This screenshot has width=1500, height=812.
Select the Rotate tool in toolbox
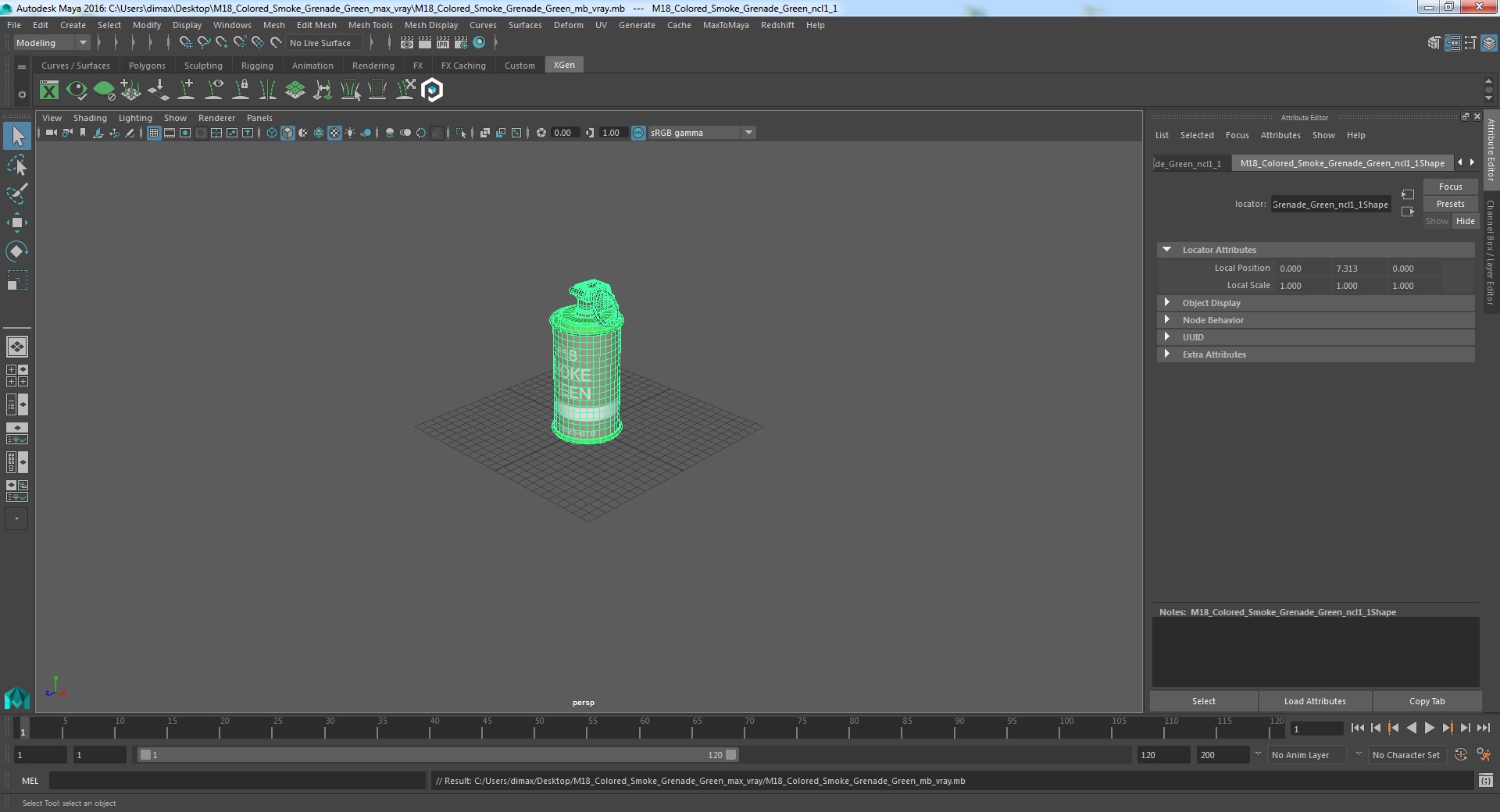(x=17, y=251)
